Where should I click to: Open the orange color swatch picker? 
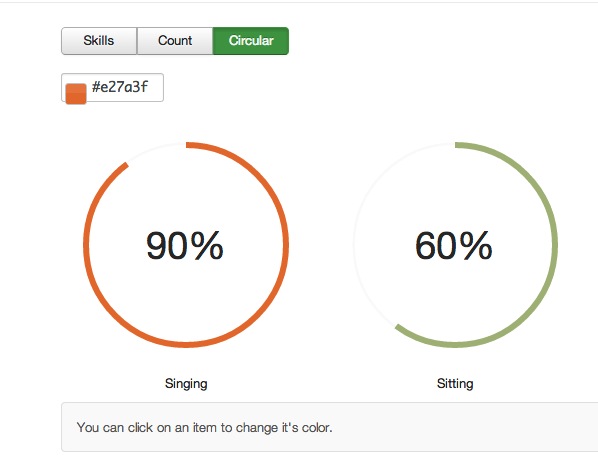click(76, 94)
